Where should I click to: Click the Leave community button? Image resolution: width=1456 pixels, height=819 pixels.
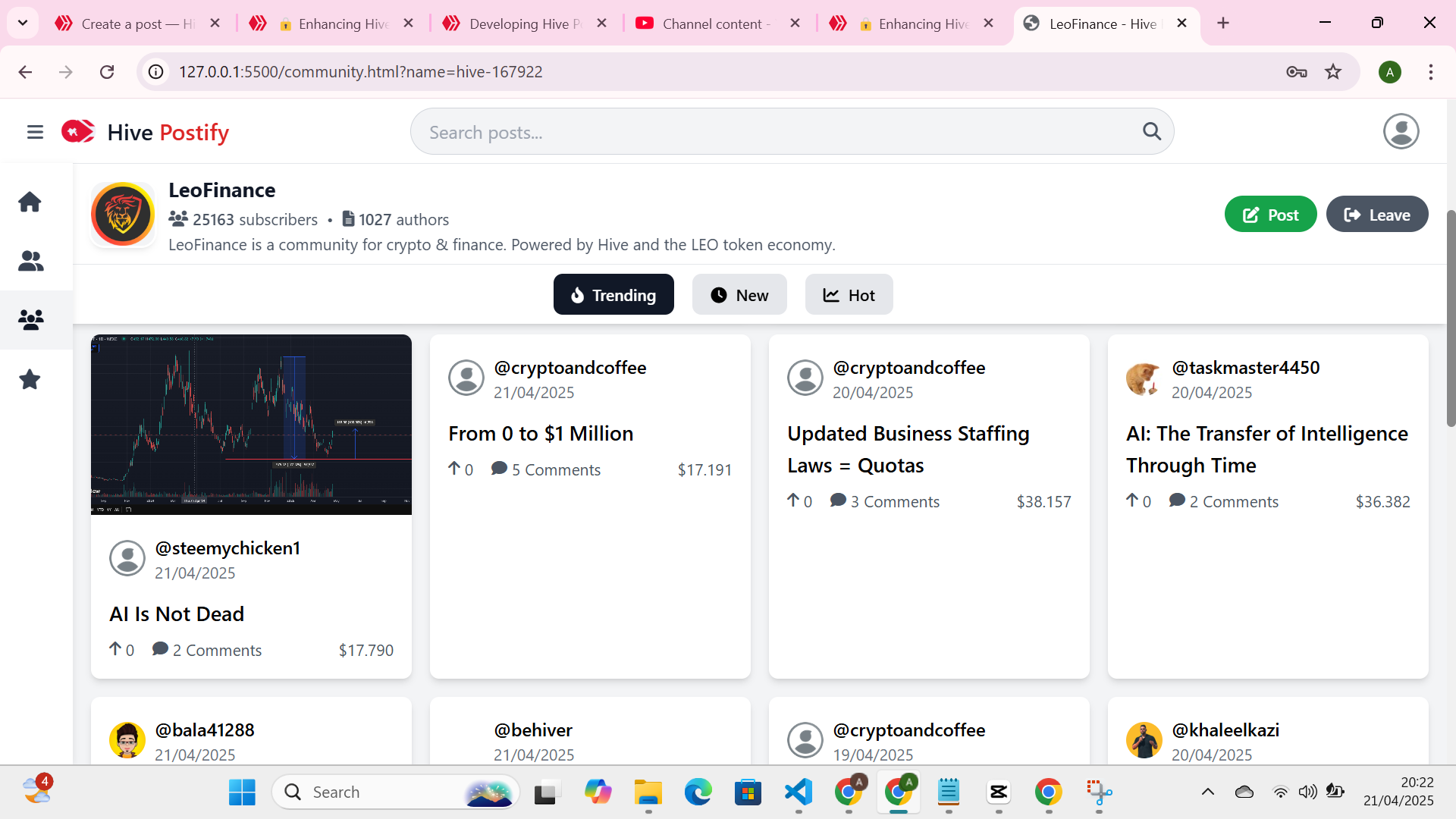pos(1377,215)
